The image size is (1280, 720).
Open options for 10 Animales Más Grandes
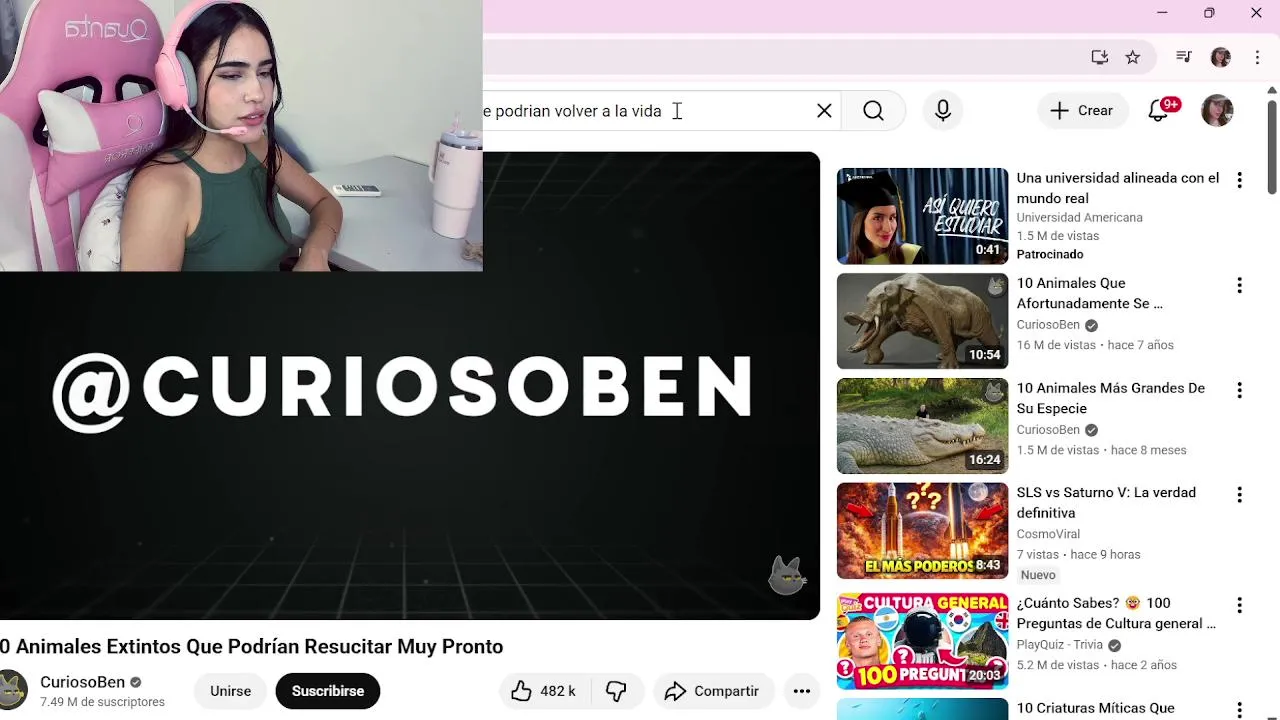(x=1239, y=390)
